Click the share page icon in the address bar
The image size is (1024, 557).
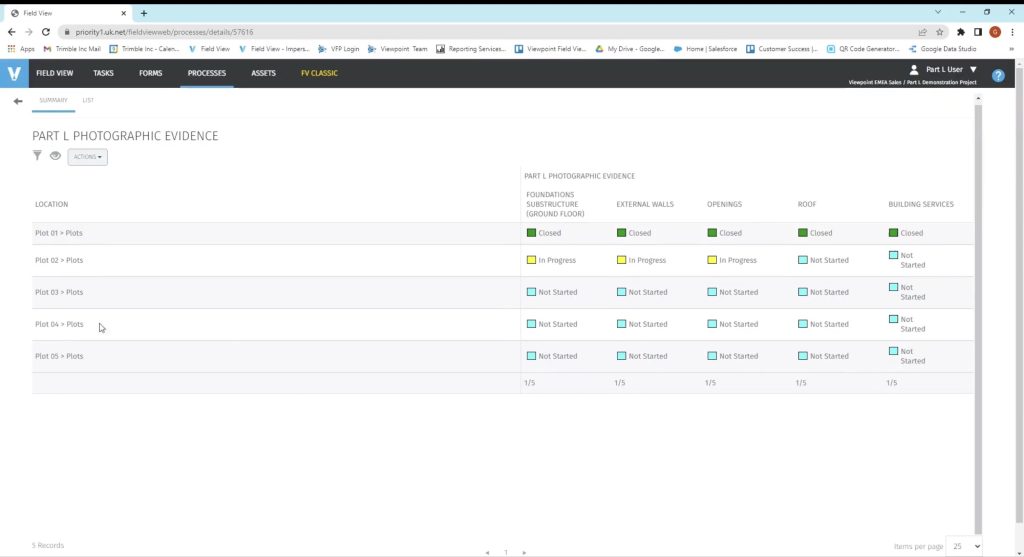point(922,32)
